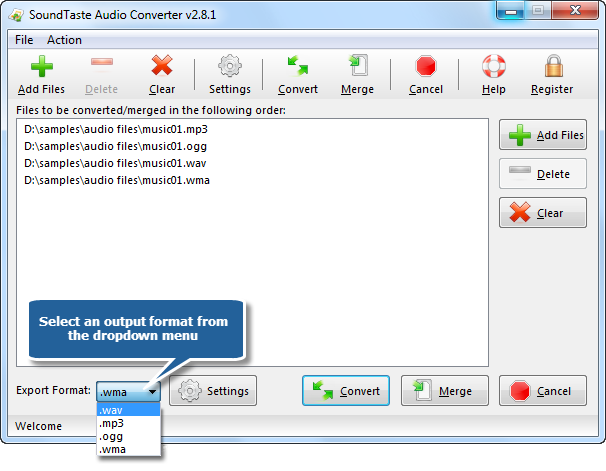
Task: Click the bottom Merge button
Action: (x=445, y=391)
